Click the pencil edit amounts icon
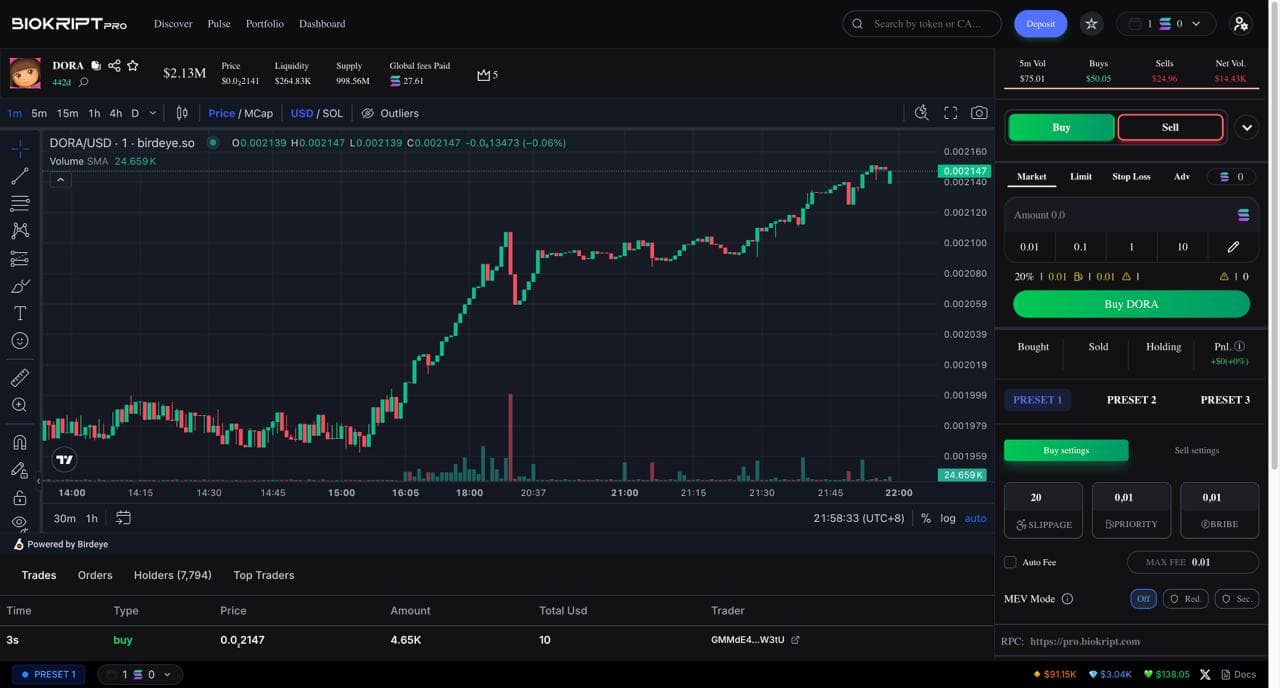The width and height of the screenshot is (1280, 688). pos(1233,247)
